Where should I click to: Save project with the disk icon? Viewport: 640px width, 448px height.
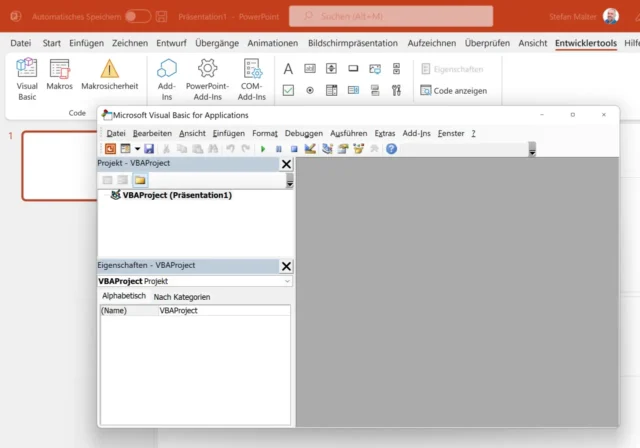(149, 149)
